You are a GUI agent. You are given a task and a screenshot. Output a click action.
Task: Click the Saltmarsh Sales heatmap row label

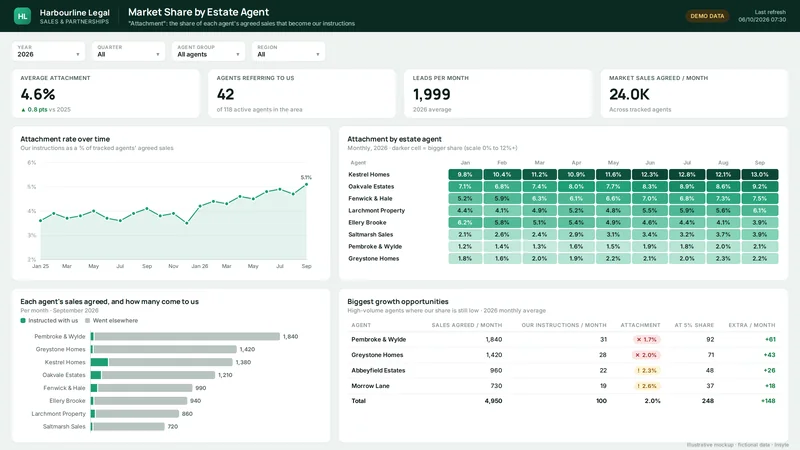pyautogui.click(x=371, y=235)
